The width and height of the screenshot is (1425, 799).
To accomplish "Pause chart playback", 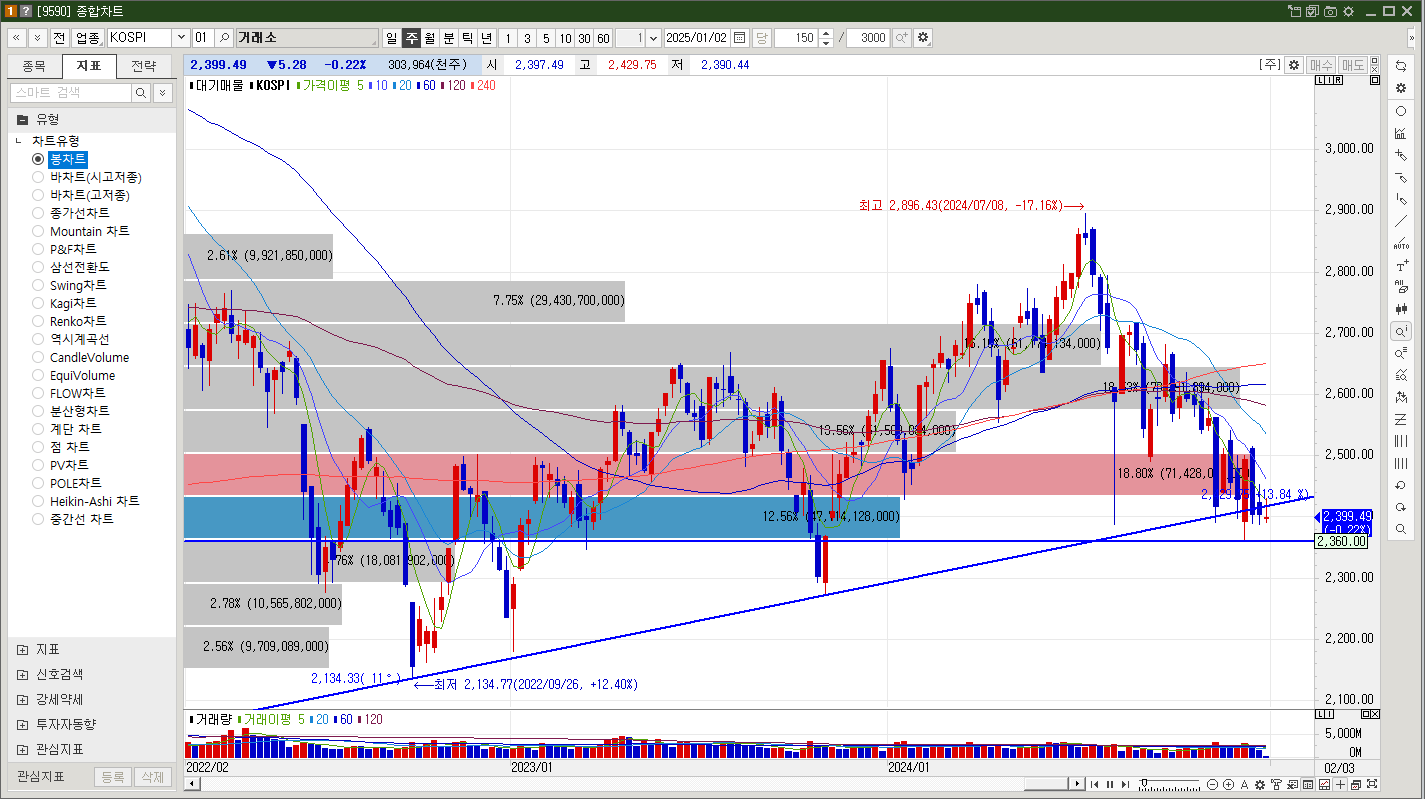I will [x=1110, y=784].
